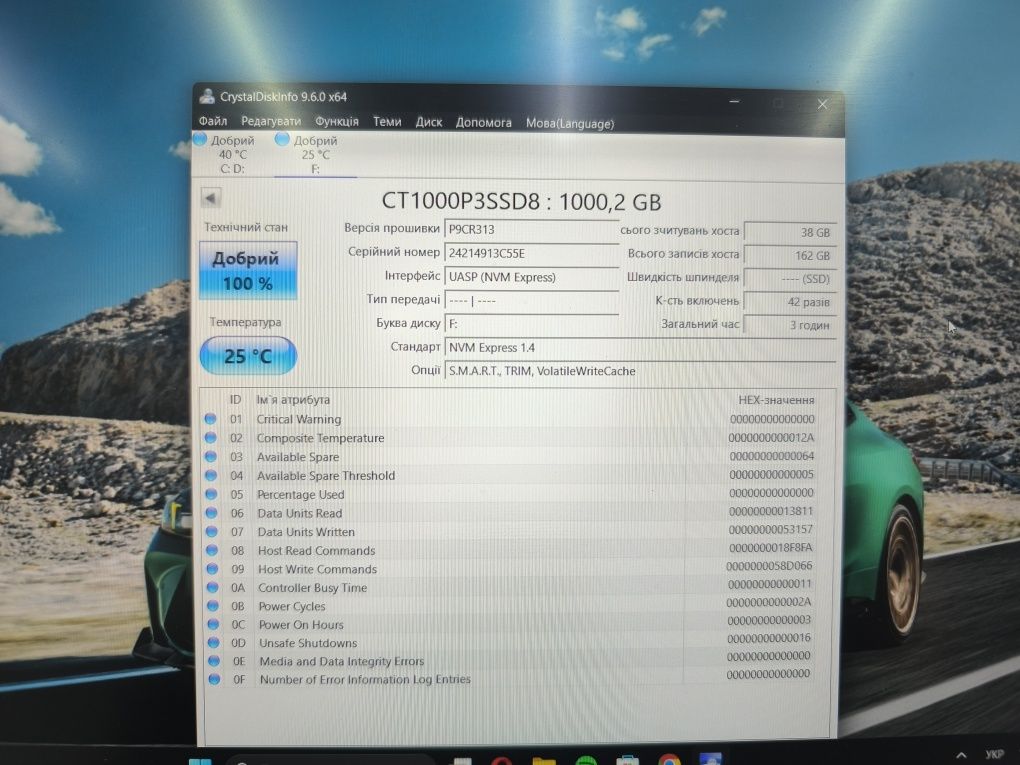Click hex value 0000000000012A
This screenshot has height=765, width=1020.
pyautogui.click(x=771, y=438)
